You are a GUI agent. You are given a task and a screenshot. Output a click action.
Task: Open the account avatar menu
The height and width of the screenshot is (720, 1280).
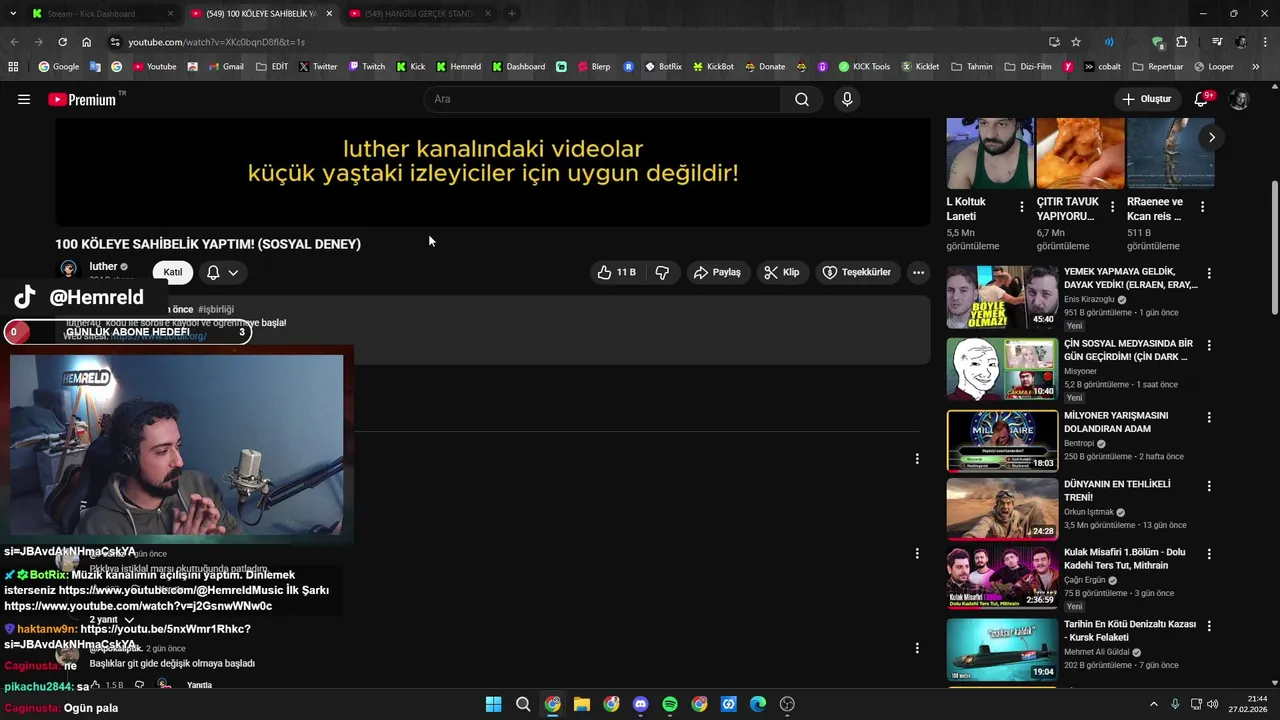tap(1239, 99)
